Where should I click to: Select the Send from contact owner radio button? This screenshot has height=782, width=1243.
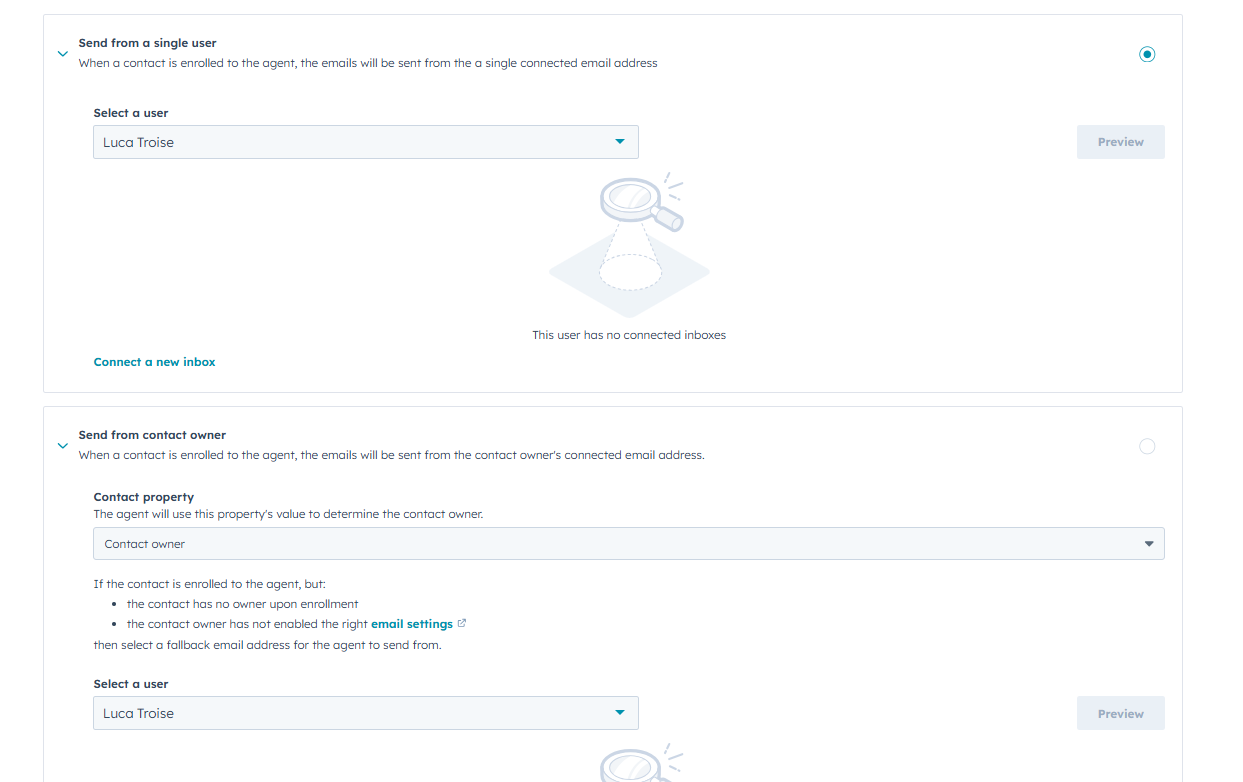pyautogui.click(x=1147, y=446)
